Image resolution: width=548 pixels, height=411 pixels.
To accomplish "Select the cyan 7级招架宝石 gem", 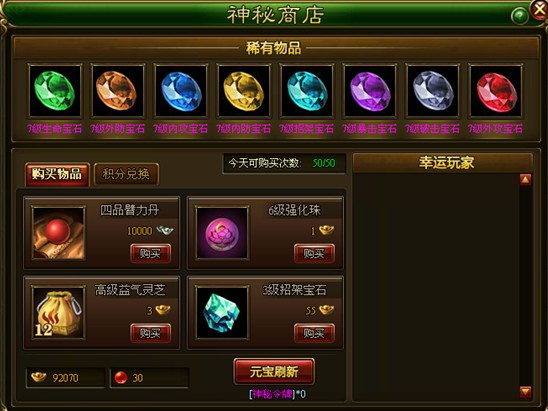I will [307, 91].
